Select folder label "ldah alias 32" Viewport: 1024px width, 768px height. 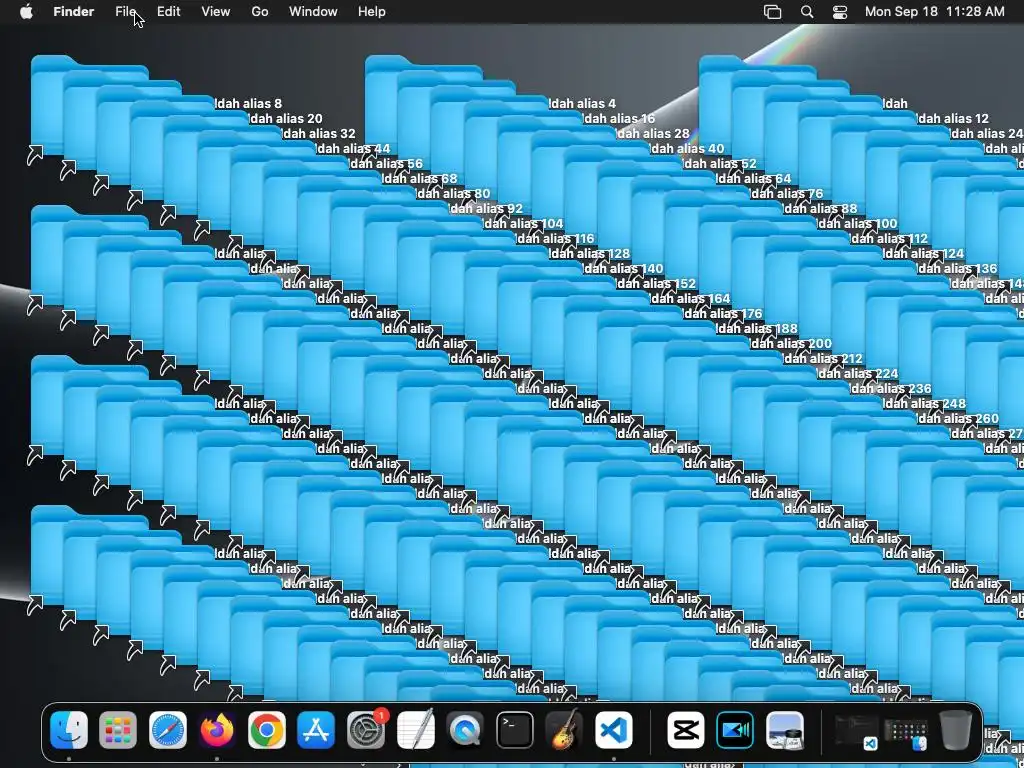(x=319, y=133)
